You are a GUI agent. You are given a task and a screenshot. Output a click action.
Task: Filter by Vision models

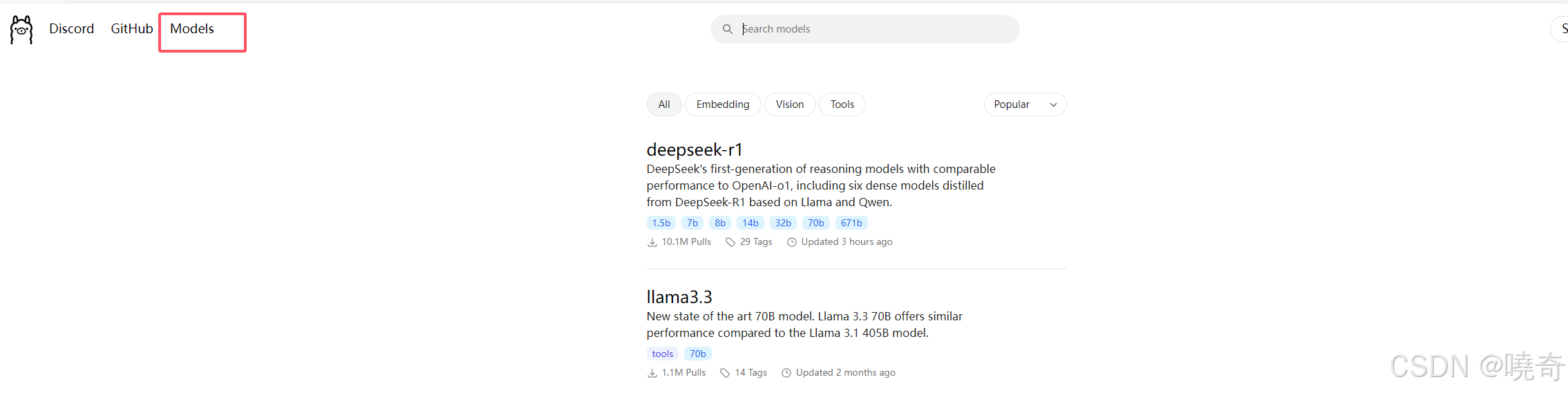[790, 104]
